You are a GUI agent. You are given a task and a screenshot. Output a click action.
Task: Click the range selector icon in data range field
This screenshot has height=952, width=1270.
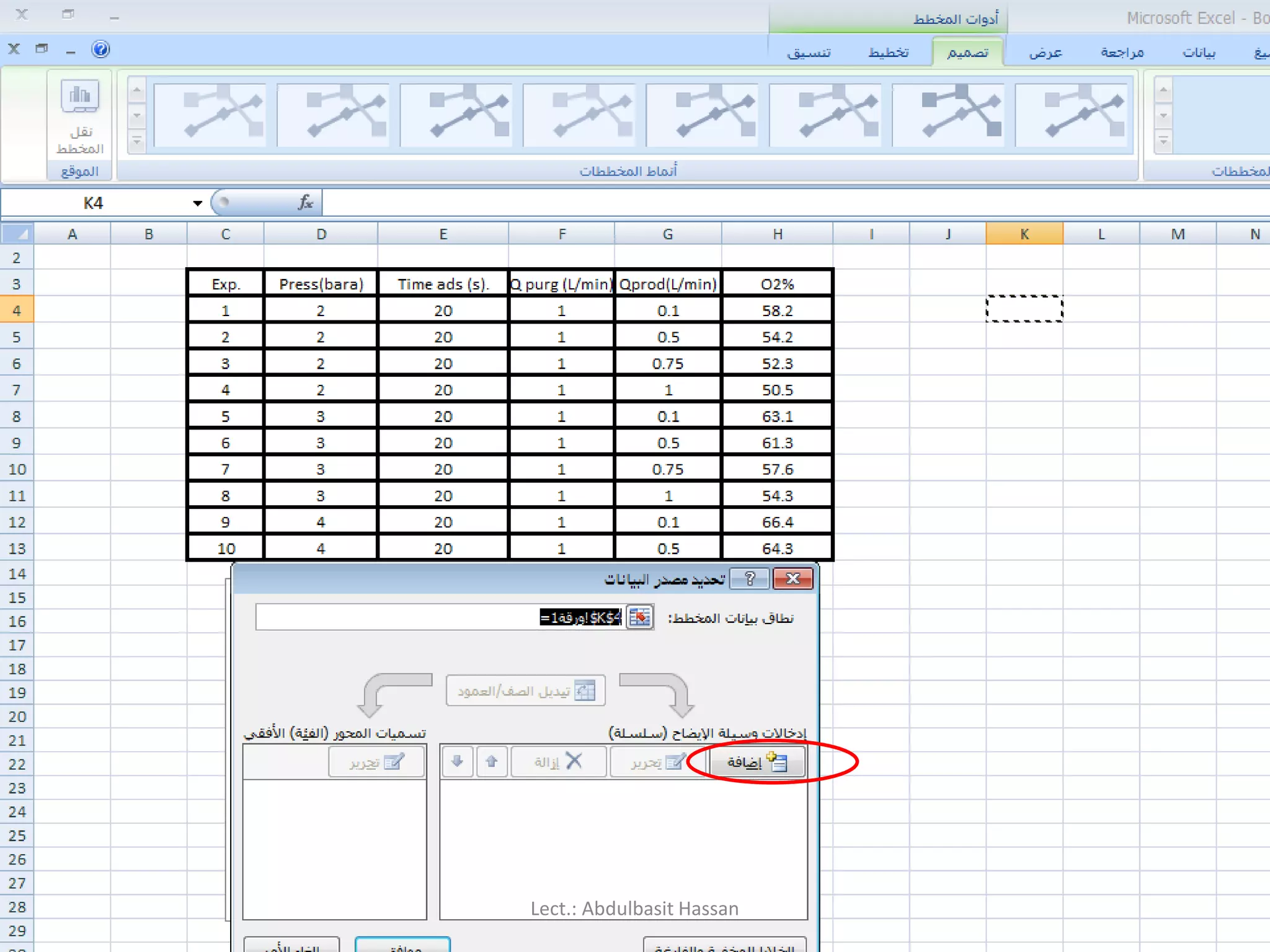639,617
